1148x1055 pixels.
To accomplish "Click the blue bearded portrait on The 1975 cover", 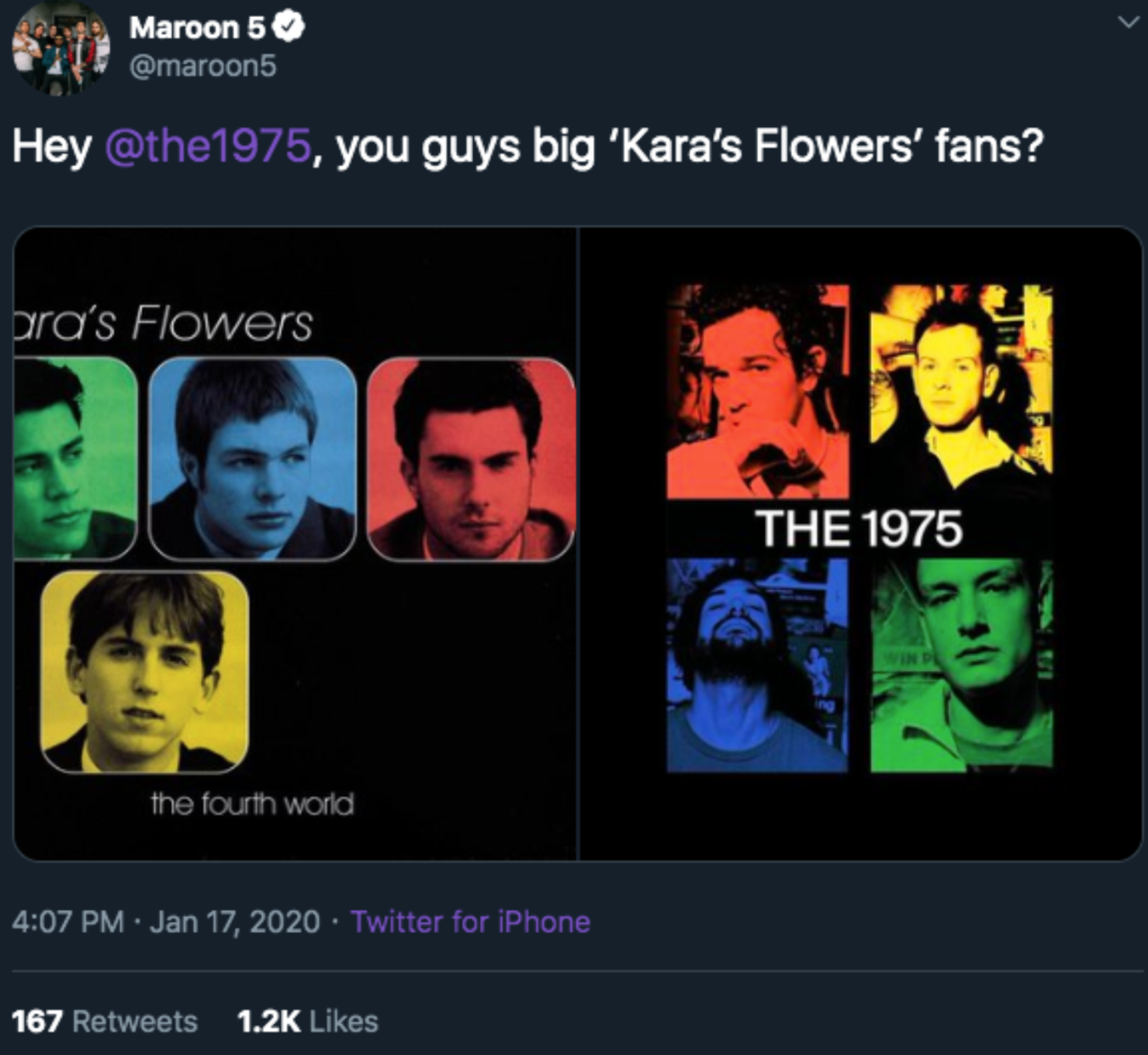I will click(758, 665).
